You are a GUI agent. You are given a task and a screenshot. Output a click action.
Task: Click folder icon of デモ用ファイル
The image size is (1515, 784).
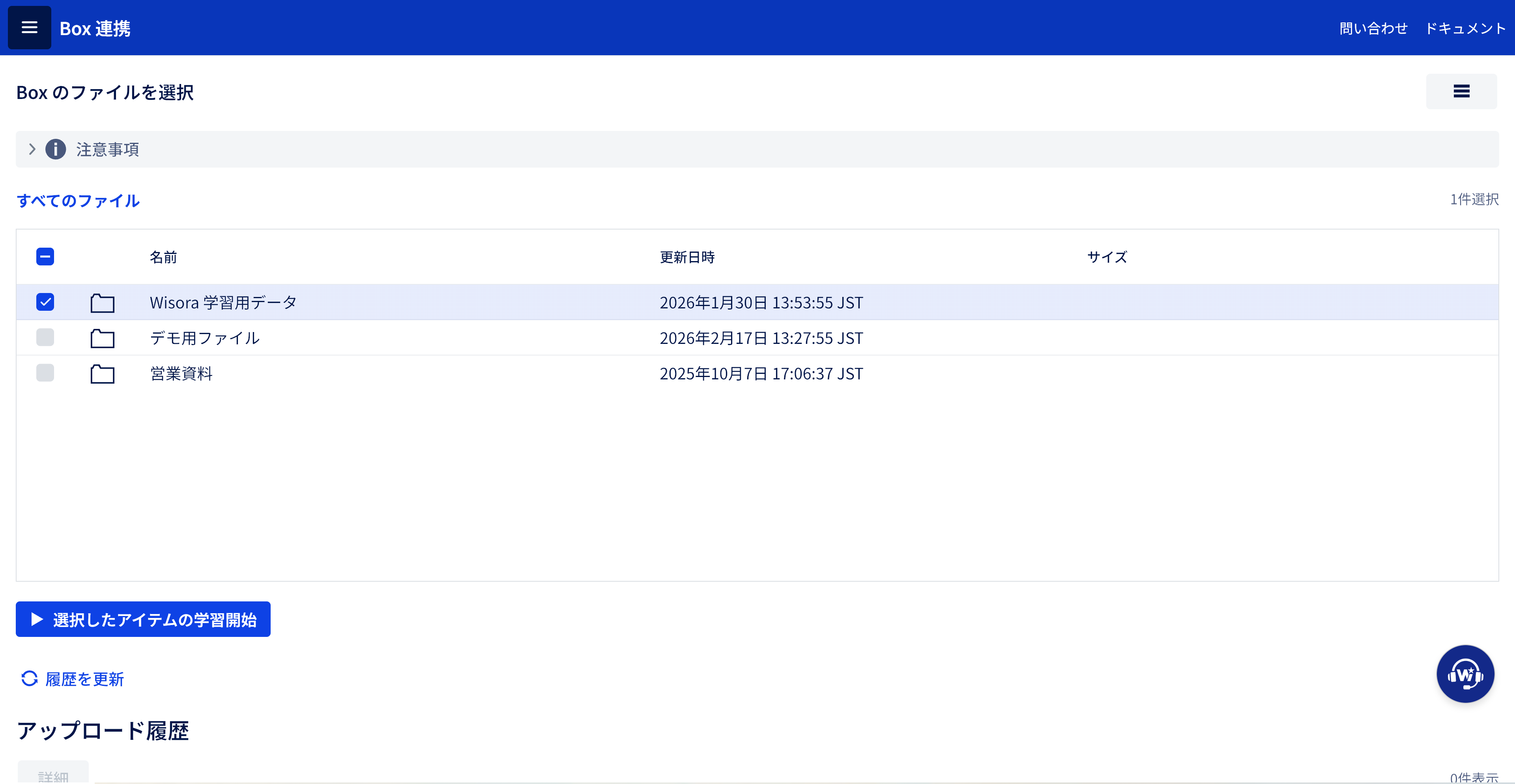[x=102, y=338]
